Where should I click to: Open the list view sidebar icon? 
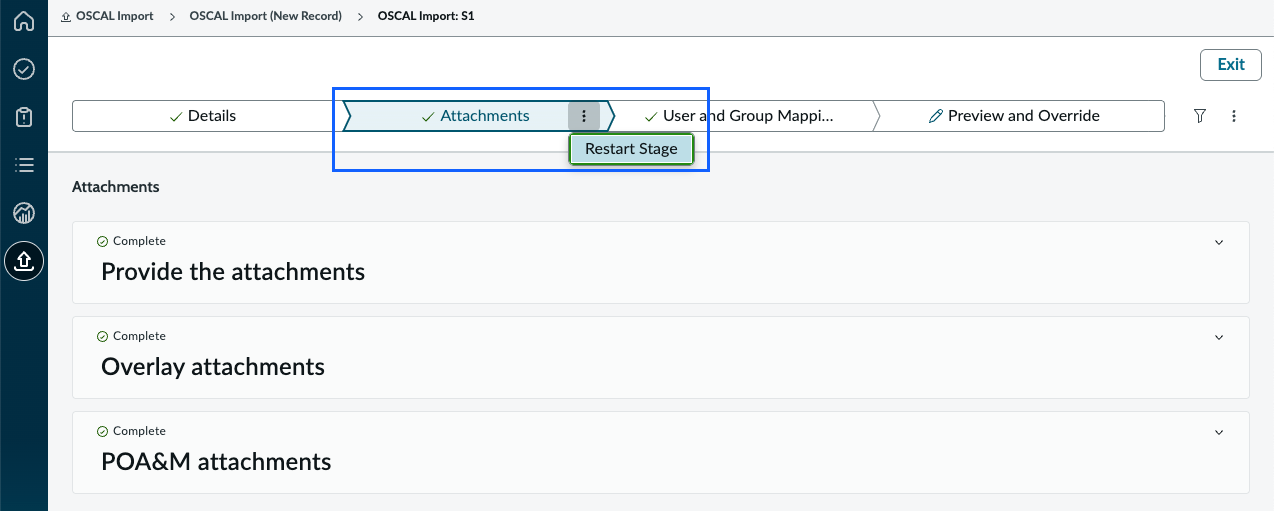click(x=24, y=165)
